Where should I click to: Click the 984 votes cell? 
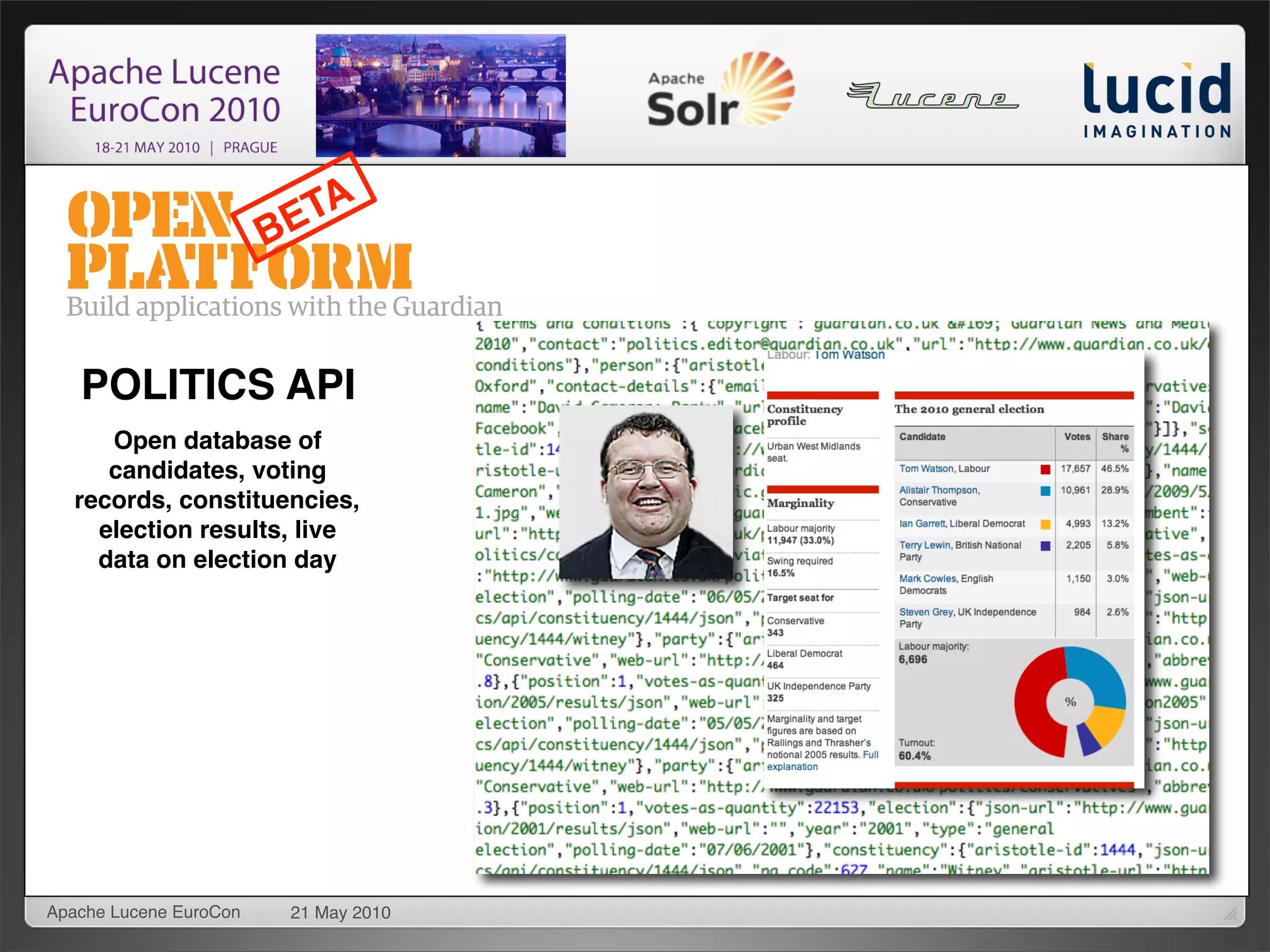click(1082, 612)
